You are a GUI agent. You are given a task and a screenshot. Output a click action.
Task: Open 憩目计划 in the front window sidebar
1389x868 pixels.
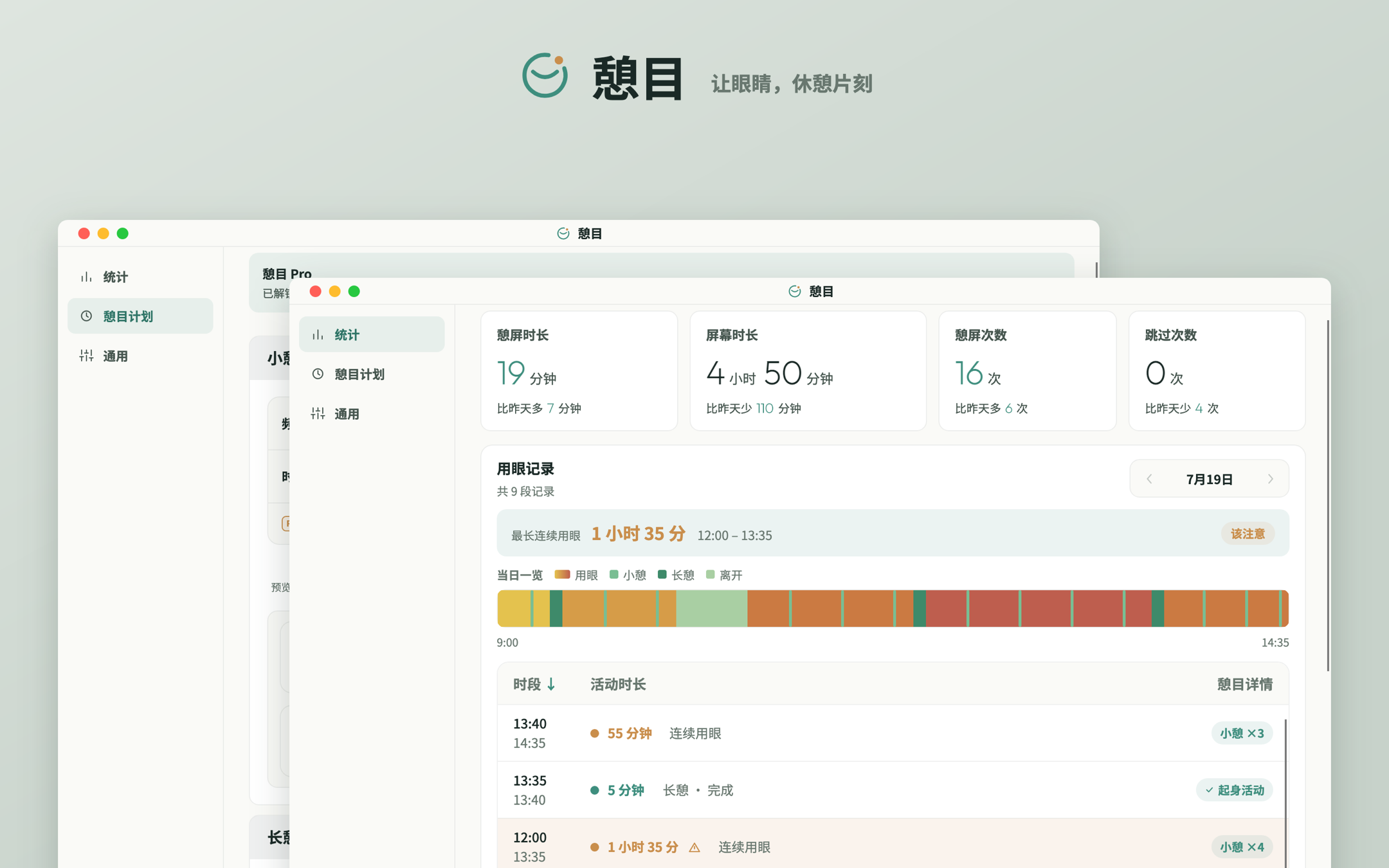coord(372,374)
